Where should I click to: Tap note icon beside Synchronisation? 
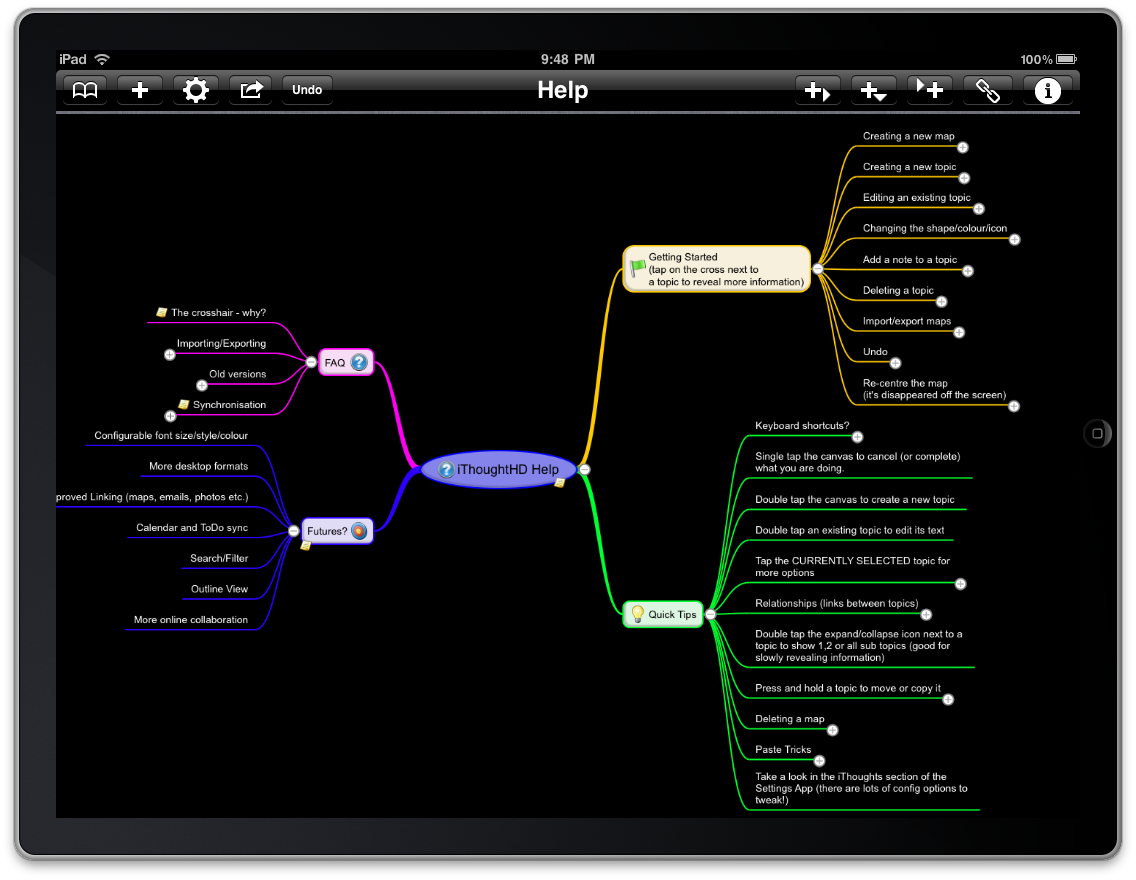point(183,404)
